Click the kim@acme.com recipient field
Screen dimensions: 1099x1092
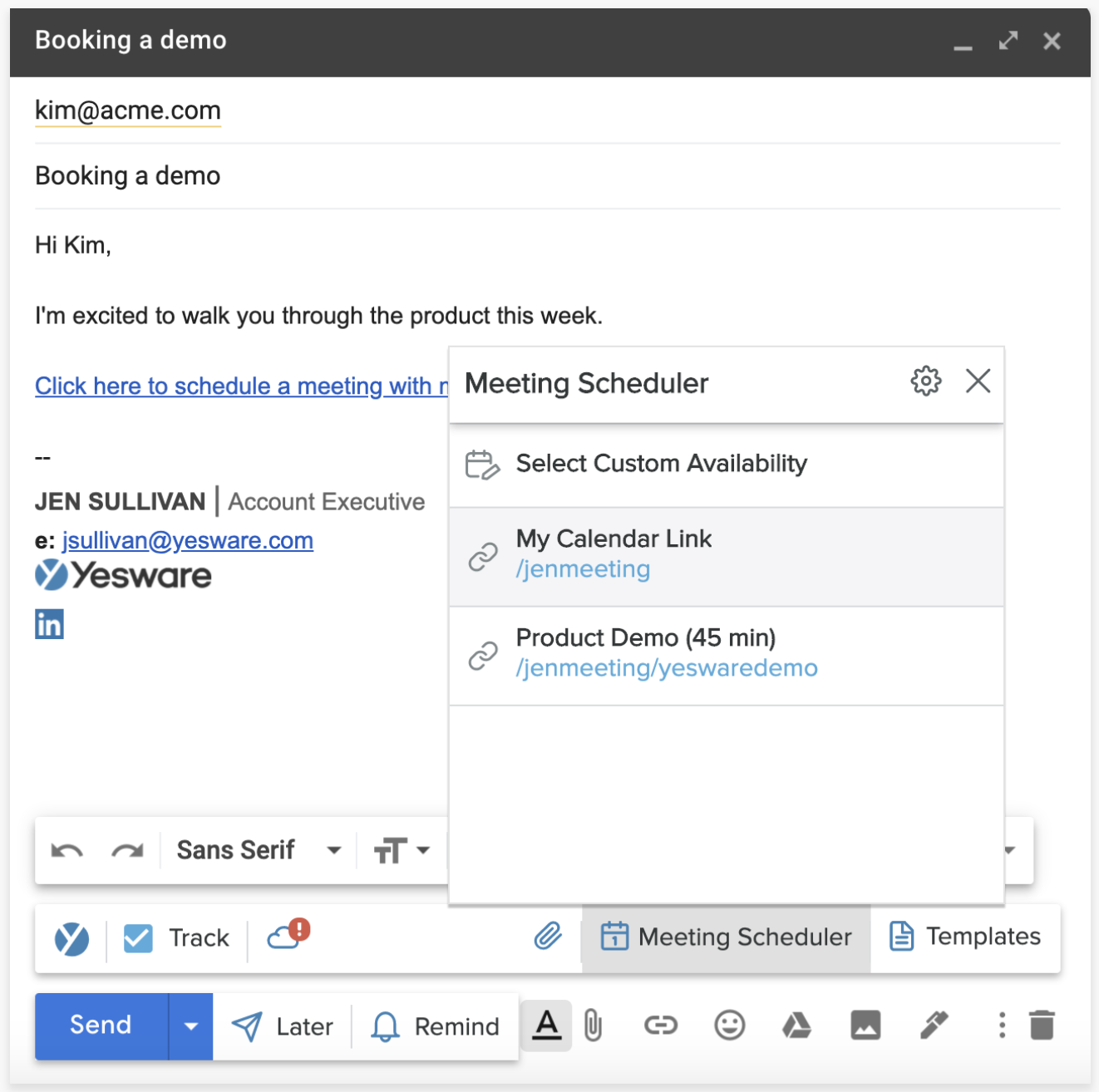127,111
